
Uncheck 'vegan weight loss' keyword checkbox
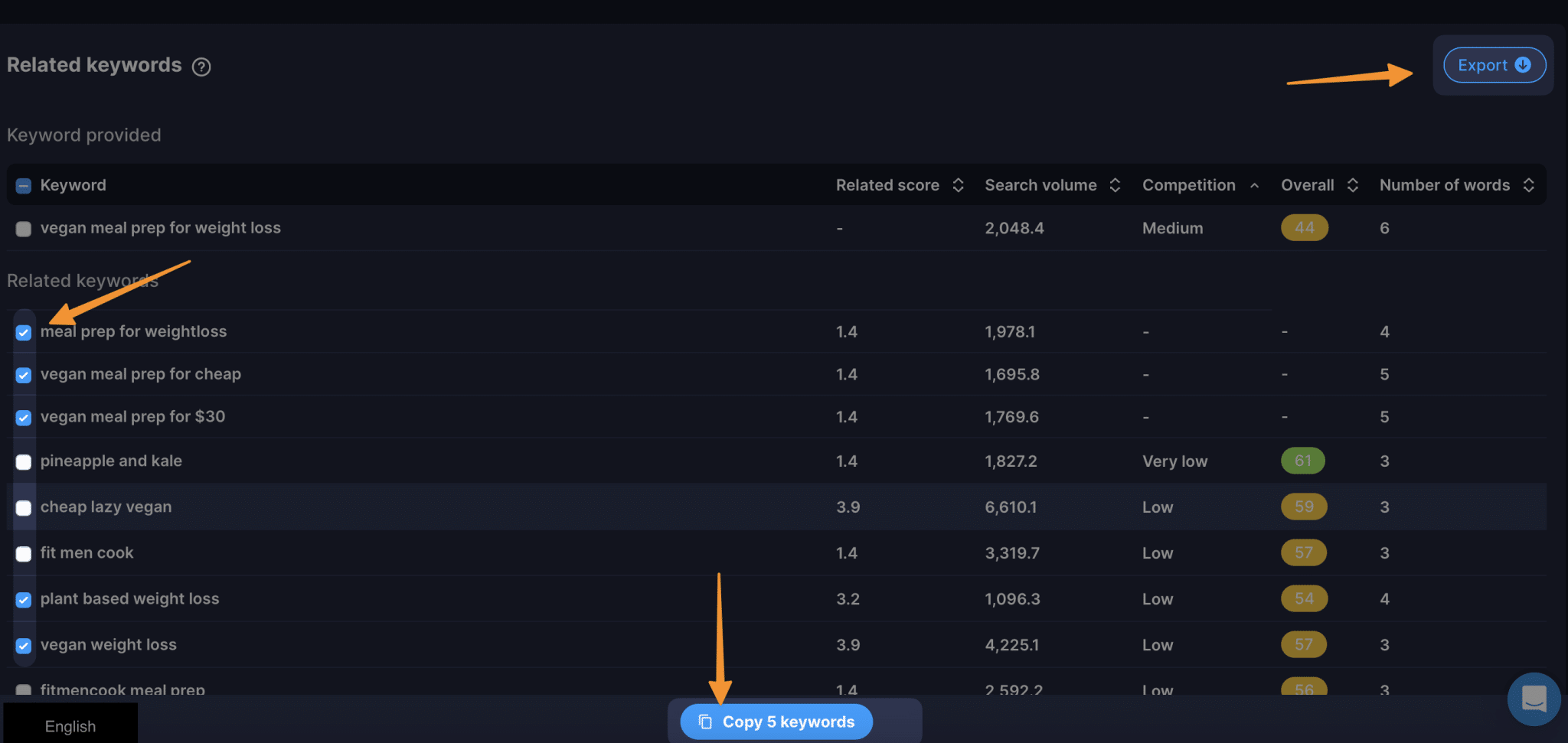[24, 646]
